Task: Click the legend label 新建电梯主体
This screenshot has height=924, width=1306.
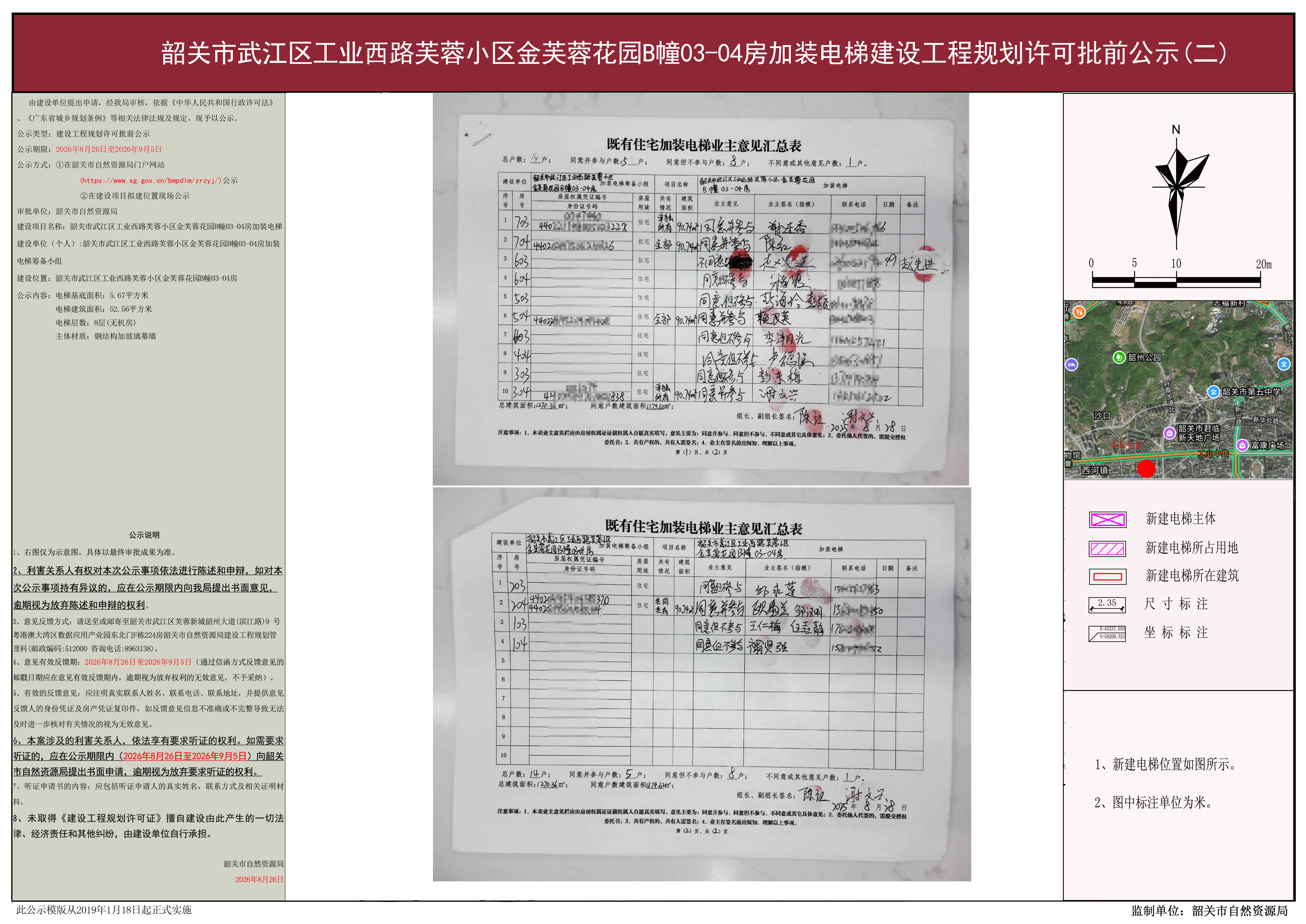Action: 1180,519
